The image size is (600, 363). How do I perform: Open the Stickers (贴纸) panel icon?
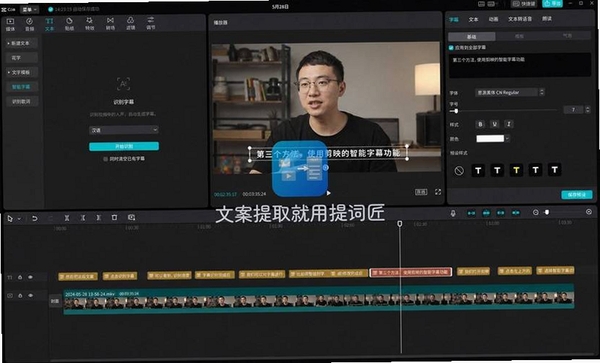[69, 24]
